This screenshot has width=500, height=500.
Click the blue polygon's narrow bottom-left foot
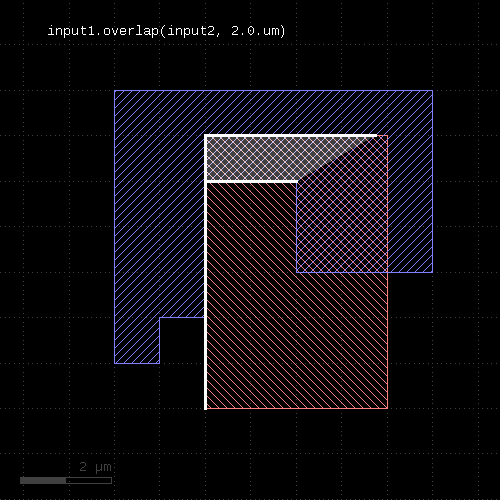(x=137, y=340)
